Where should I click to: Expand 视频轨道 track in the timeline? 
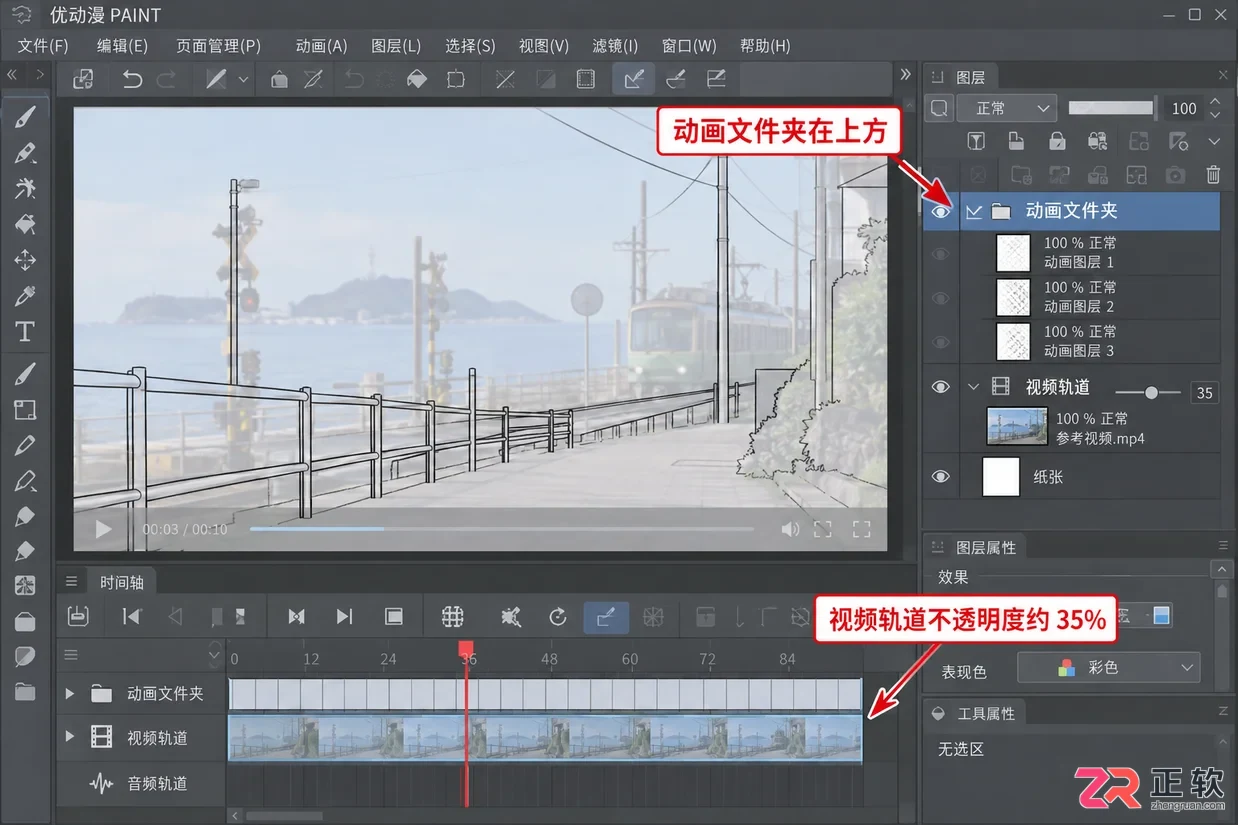(x=69, y=737)
